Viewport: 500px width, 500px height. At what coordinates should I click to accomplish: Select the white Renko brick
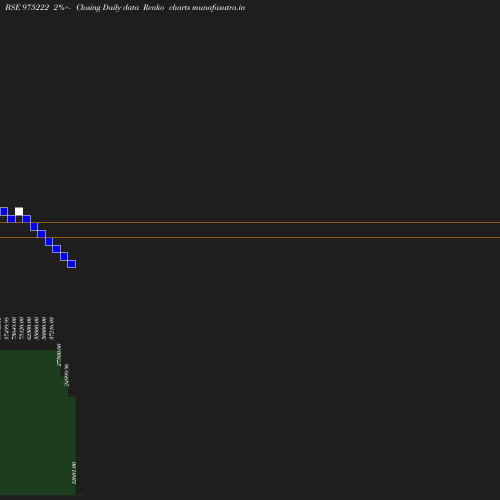(19, 211)
